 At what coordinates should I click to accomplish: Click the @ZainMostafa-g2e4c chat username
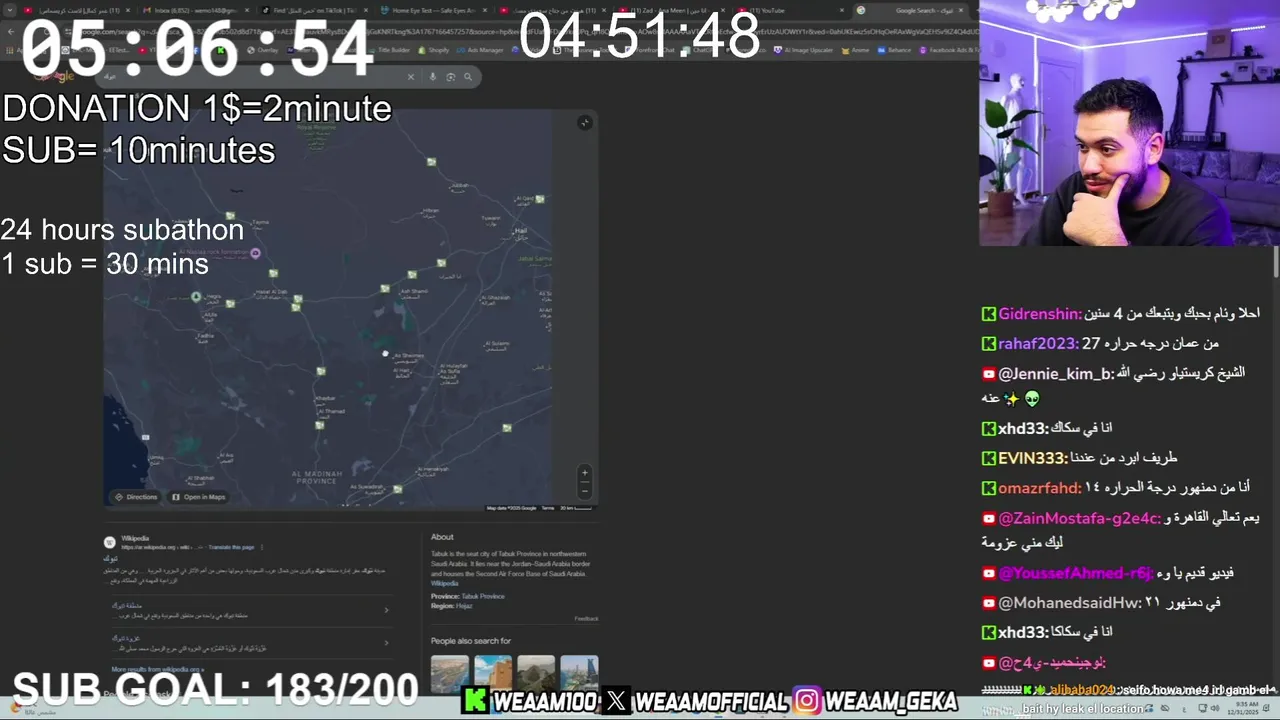click(x=1080, y=518)
